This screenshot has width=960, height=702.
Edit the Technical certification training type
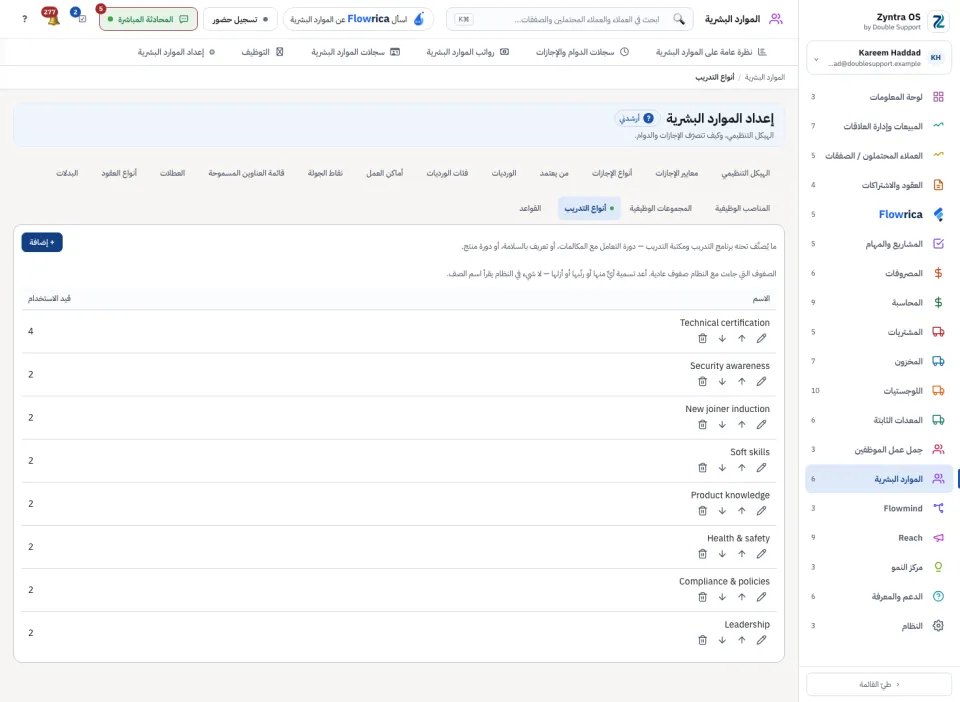761,338
